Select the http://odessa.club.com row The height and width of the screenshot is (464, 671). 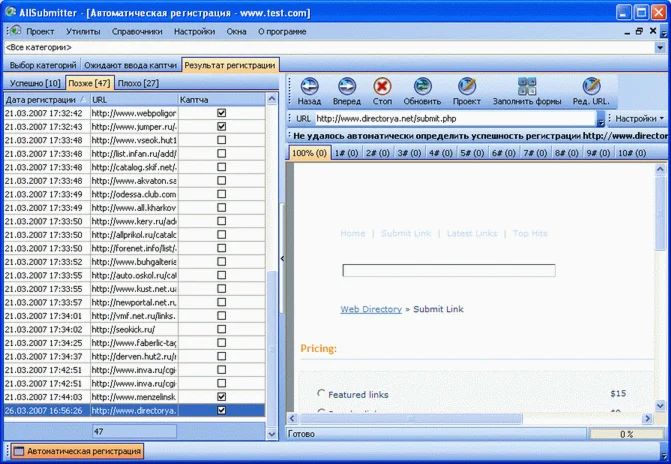(134, 194)
